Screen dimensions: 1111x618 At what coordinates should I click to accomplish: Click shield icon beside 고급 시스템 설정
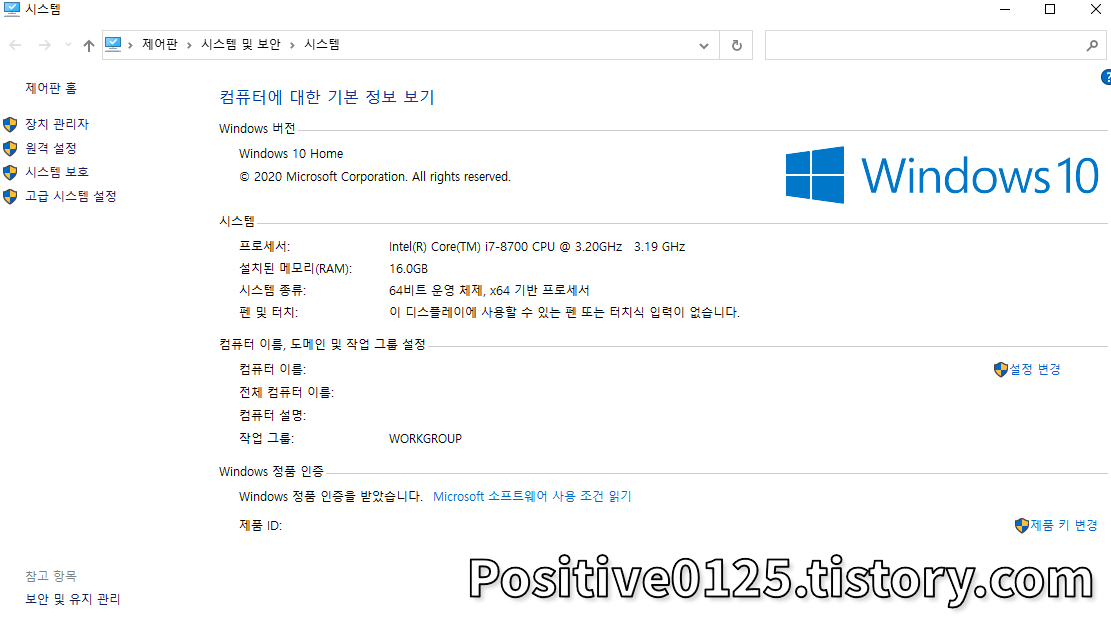coord(10,196)
